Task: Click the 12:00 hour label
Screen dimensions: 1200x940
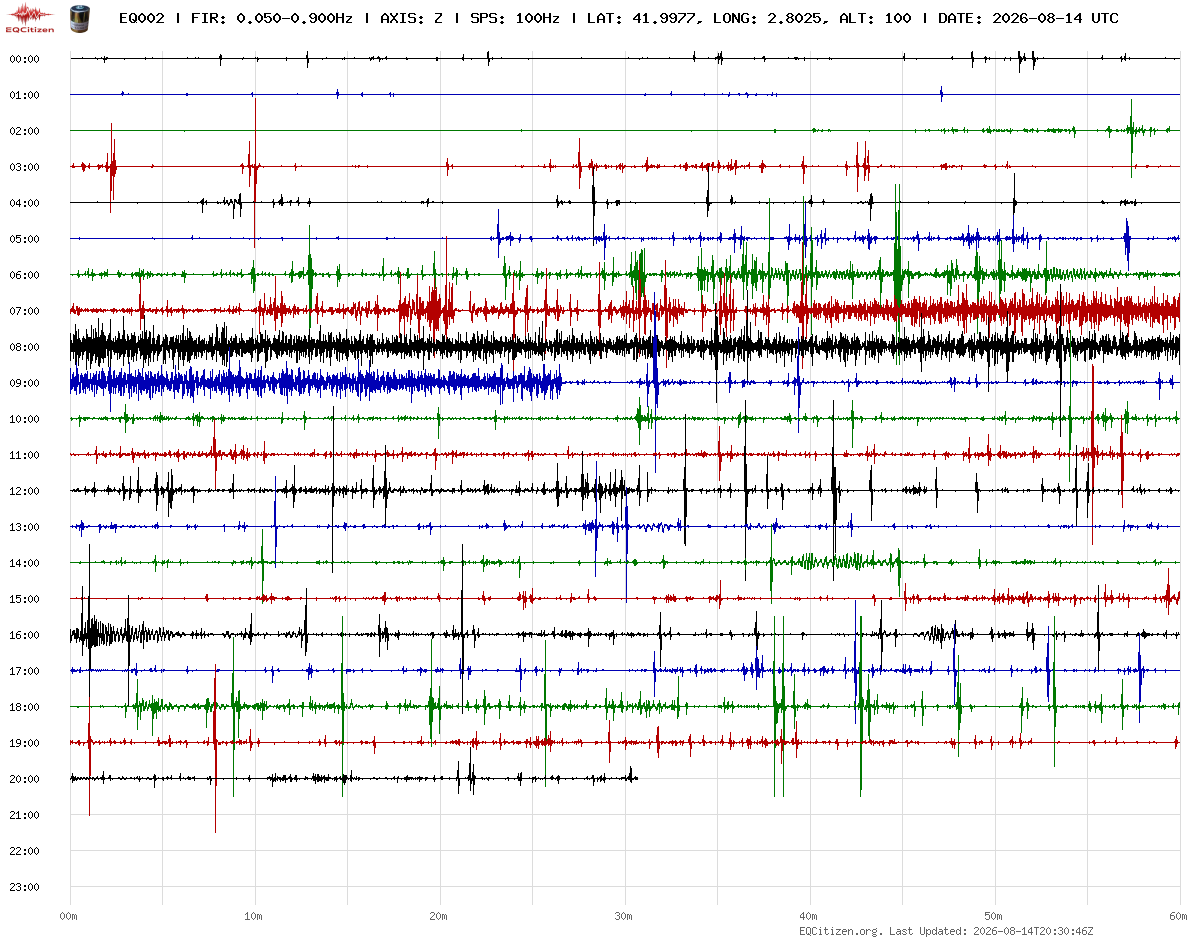Action: [24, 491]
